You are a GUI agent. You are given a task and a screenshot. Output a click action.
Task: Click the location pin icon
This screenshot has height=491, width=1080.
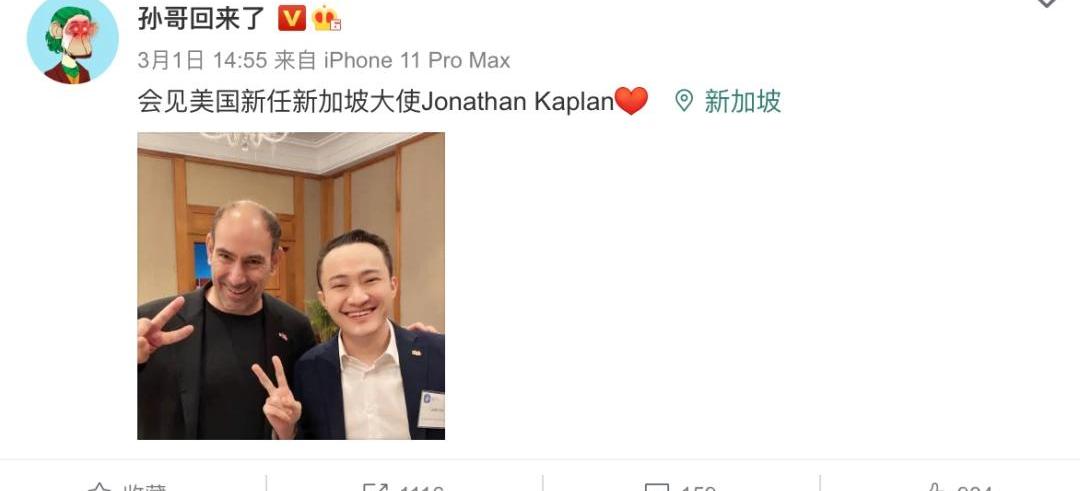[683, 101]
